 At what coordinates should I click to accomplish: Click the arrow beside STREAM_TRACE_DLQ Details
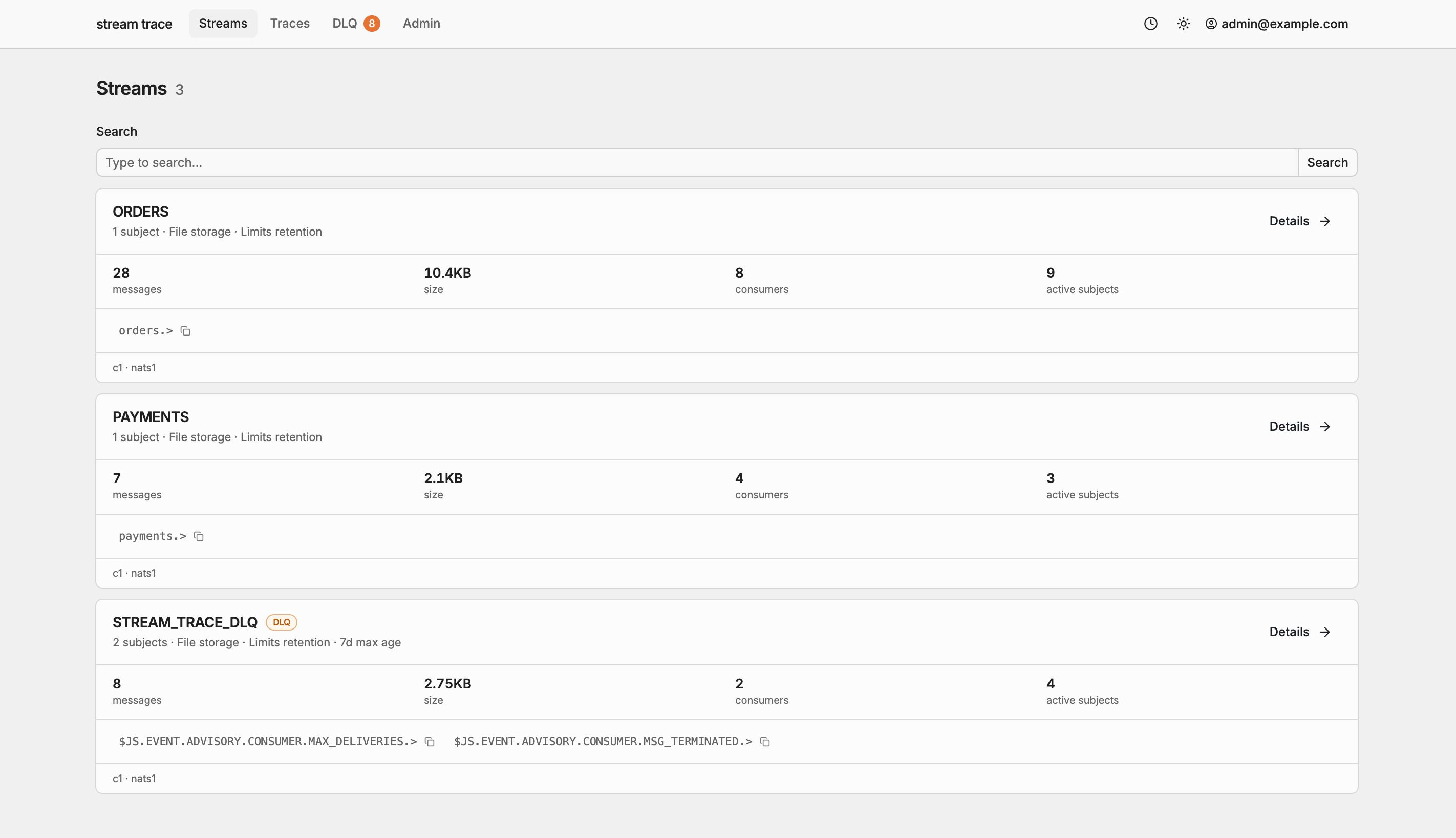1325,633
